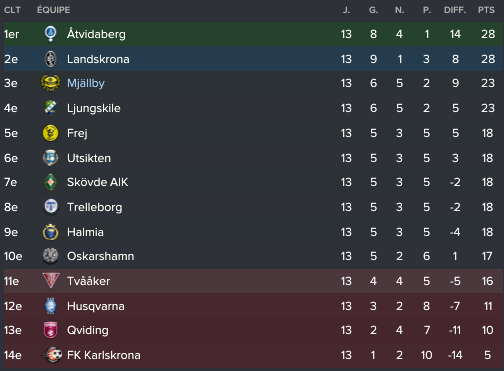Sort by the CLT column header

[x=12, y=10]
